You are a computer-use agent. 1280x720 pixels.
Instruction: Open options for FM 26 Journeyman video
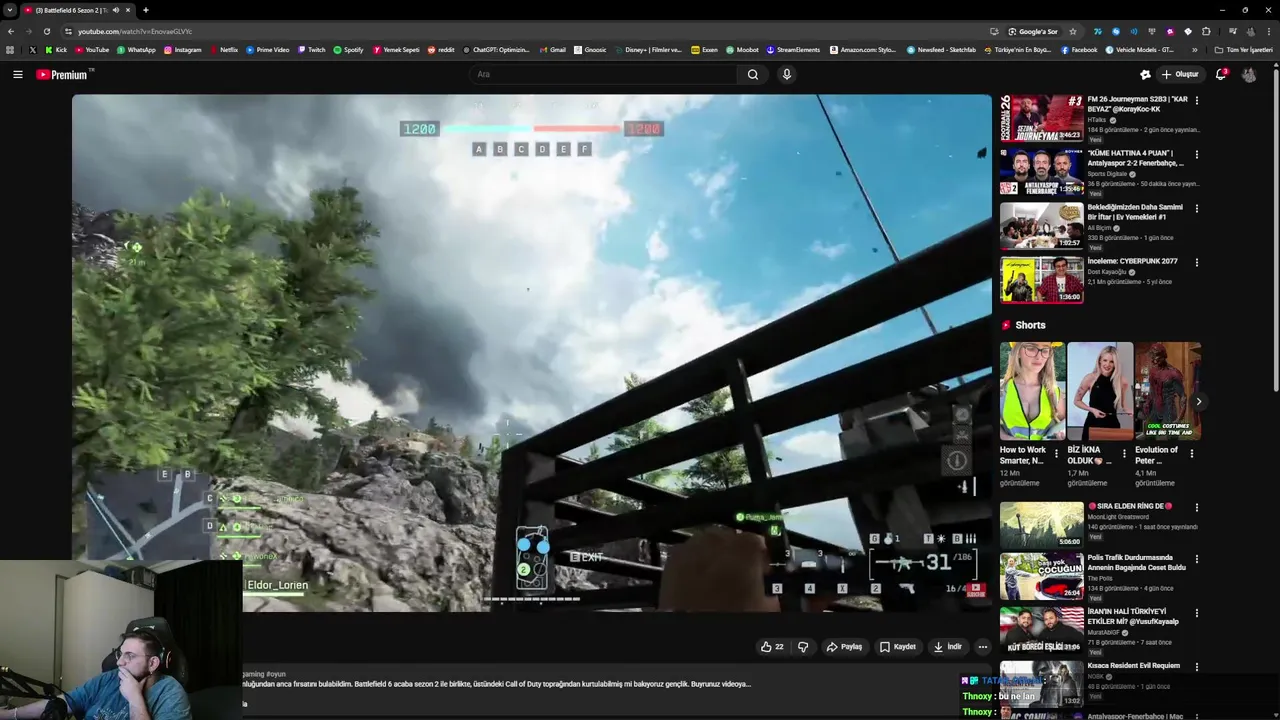[x=1196, y=100]
